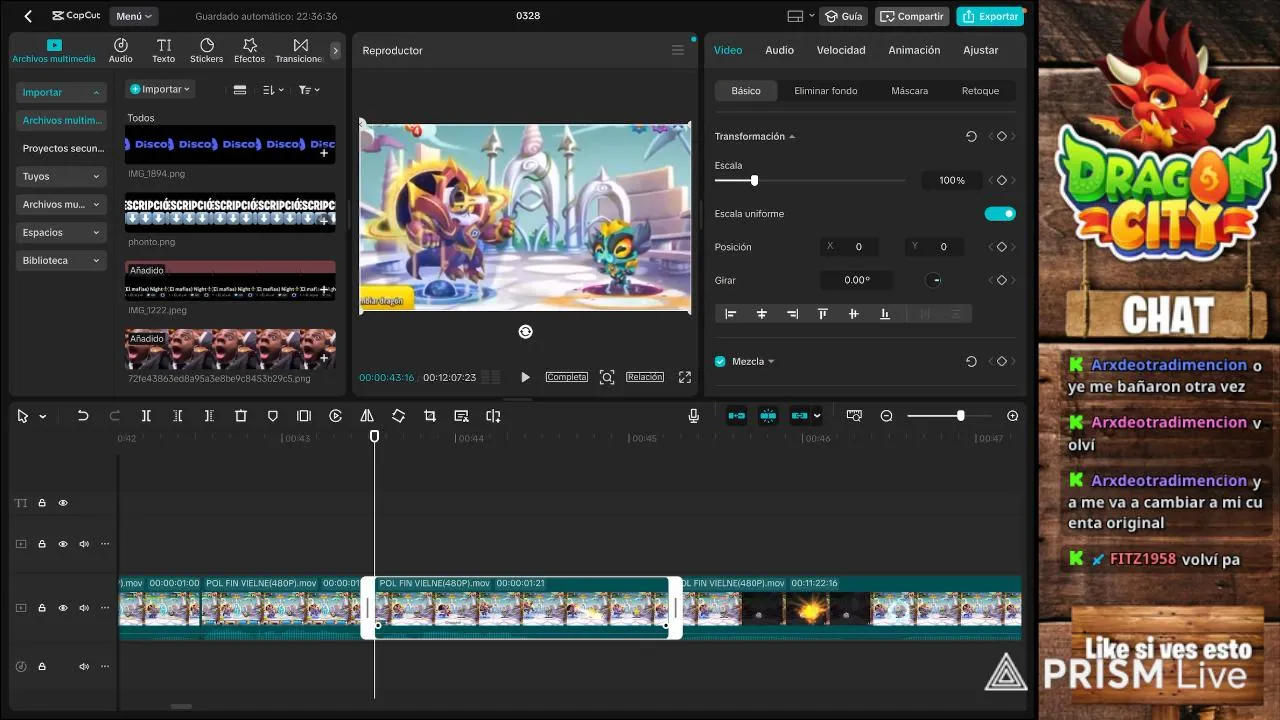The width and height of the screenshot is (1280, 720).
Task: Select the Retoque sub-tab
Action: tap(980, 91)
